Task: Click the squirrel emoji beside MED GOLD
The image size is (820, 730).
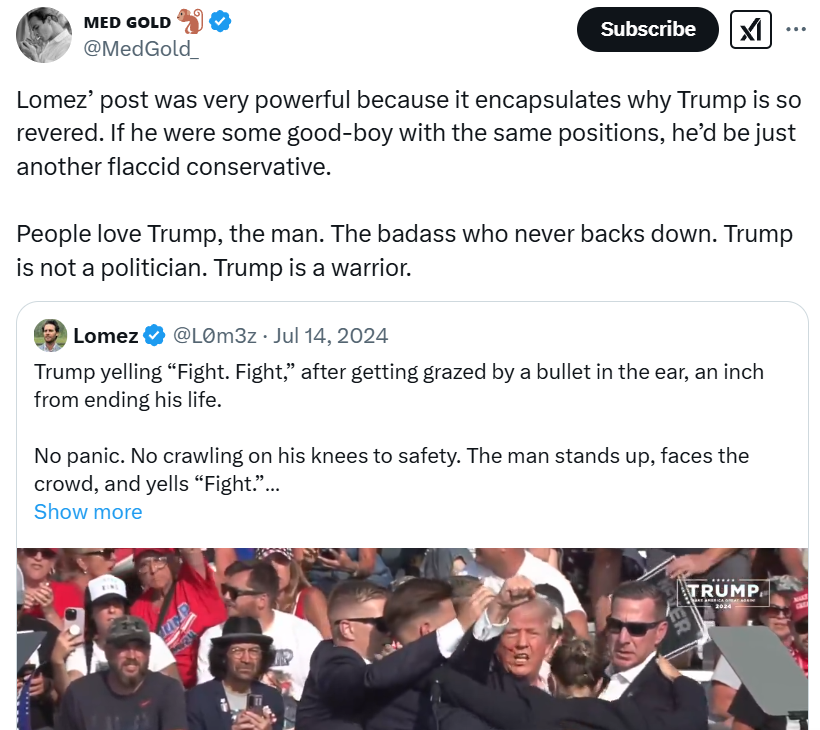Action: pyautogui.click(x=192, y=20)
